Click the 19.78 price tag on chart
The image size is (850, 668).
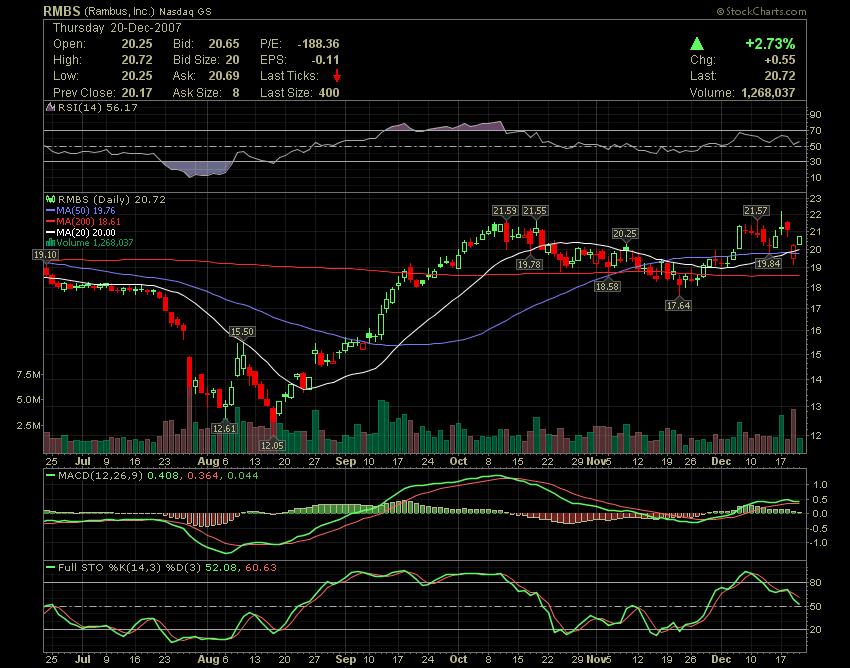(x=529, y=264)
